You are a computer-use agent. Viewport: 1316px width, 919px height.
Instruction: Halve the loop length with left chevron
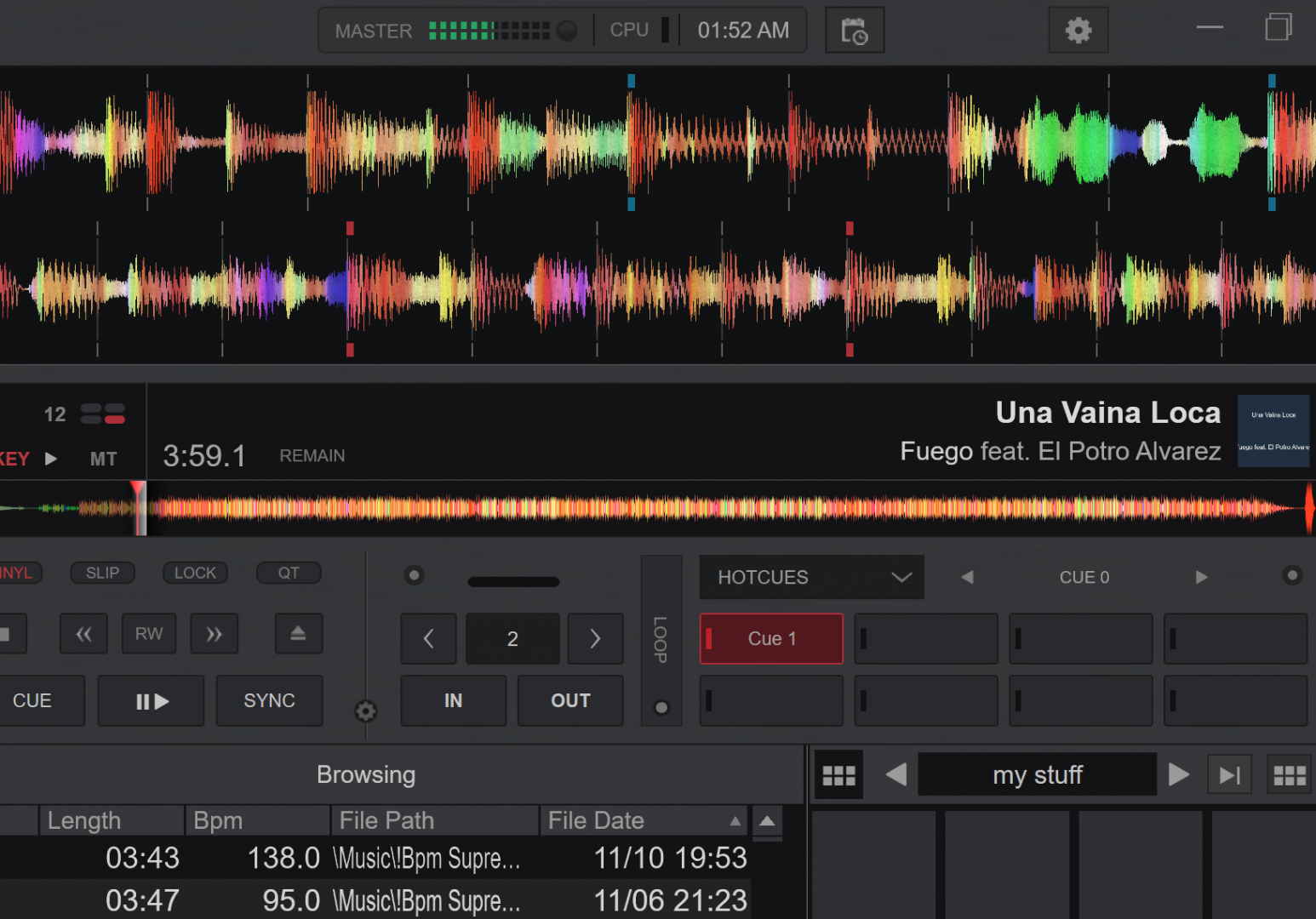(x=429, y=639)
